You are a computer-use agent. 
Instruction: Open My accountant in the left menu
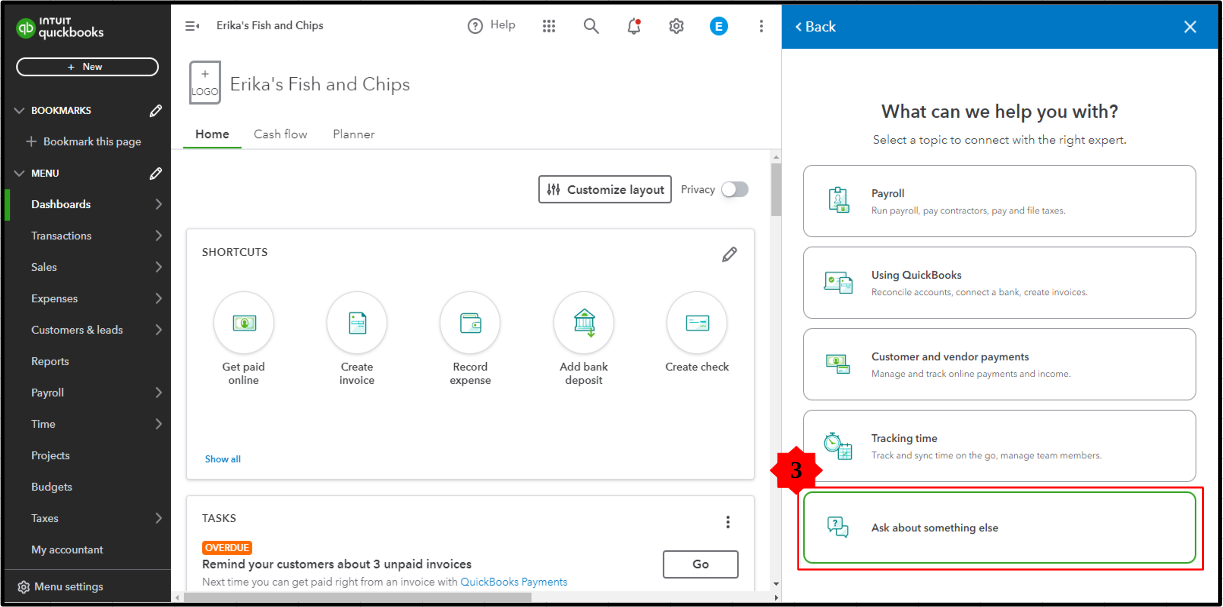click(67, 550)
